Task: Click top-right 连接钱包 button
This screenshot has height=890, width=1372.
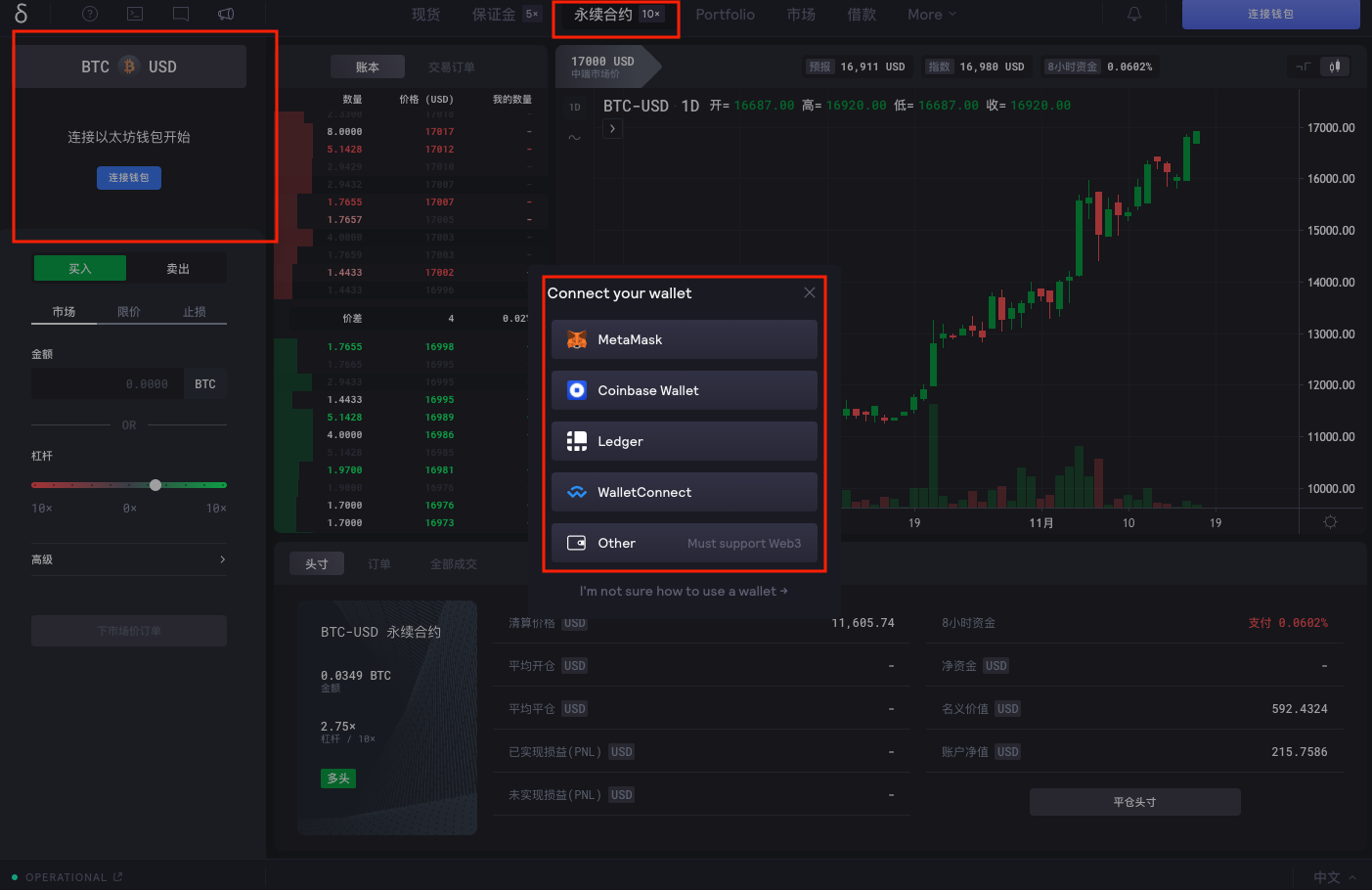Action: (x=1271, y=14)
